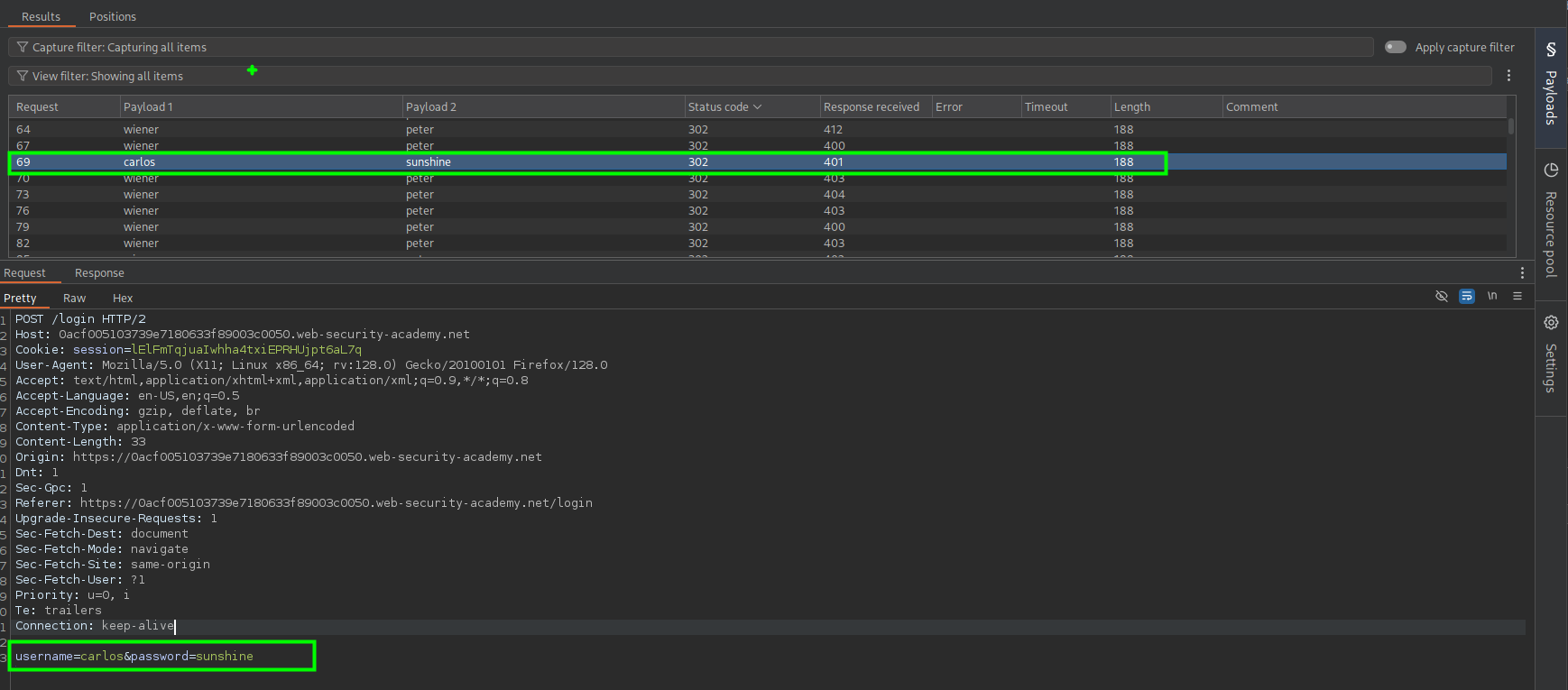
Task: Open three-dot options above the request editor
Action: click(1522, 272)
